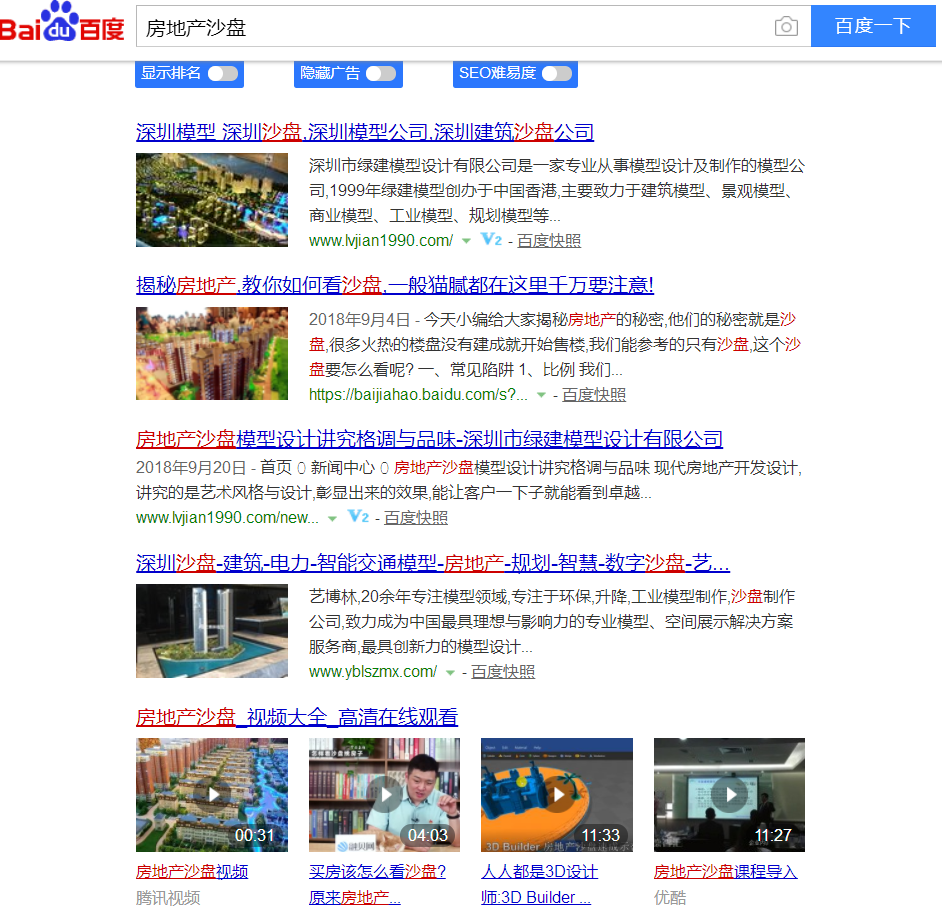Open thumbnail of 深圳模型 result
The height and width of the screenshot is (910, 942).
pos(211,200)
